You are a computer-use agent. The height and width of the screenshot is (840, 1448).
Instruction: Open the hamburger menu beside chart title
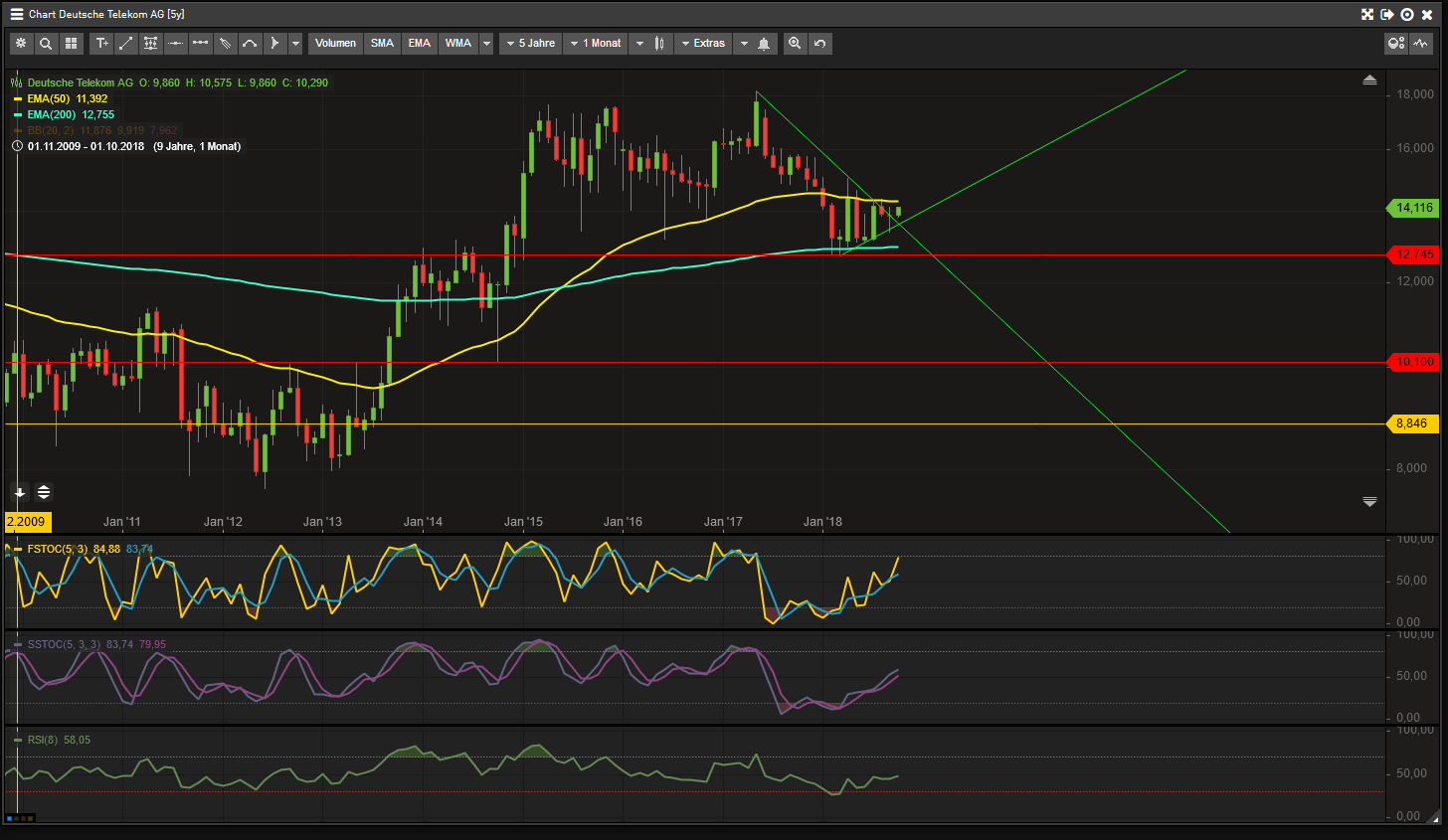pyautogui.click(x=17, y=14)
